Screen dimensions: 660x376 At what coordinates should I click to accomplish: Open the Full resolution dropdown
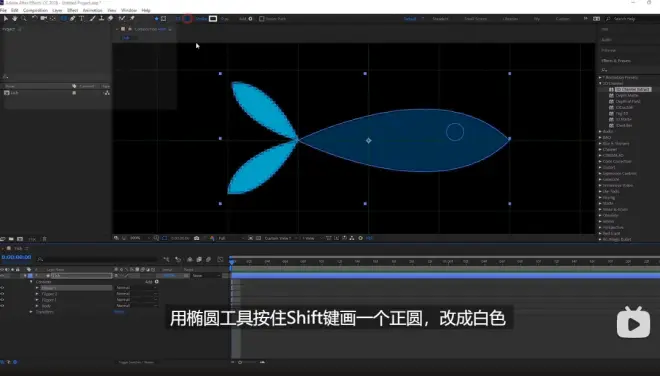coord(230,238)
